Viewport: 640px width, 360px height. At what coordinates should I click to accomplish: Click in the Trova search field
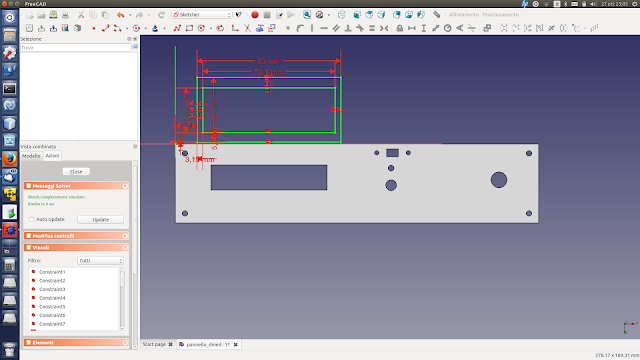76,48
